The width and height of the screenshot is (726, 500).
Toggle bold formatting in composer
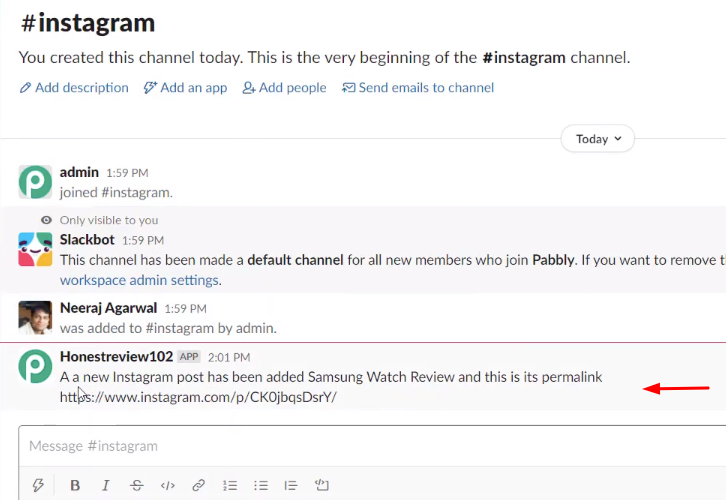[x=75, y=485]
